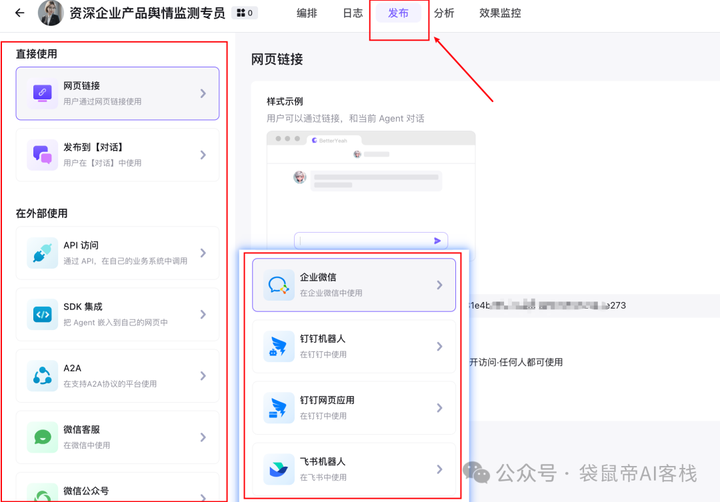720x502 pixels.
Task: Expand the 钉钉网页应用 chevron
Action: (439, 408)
